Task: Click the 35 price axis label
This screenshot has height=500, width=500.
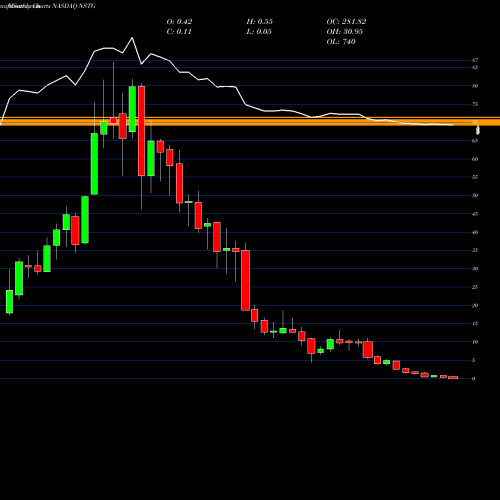Action: pyautogui.click(x=475, y=250)
